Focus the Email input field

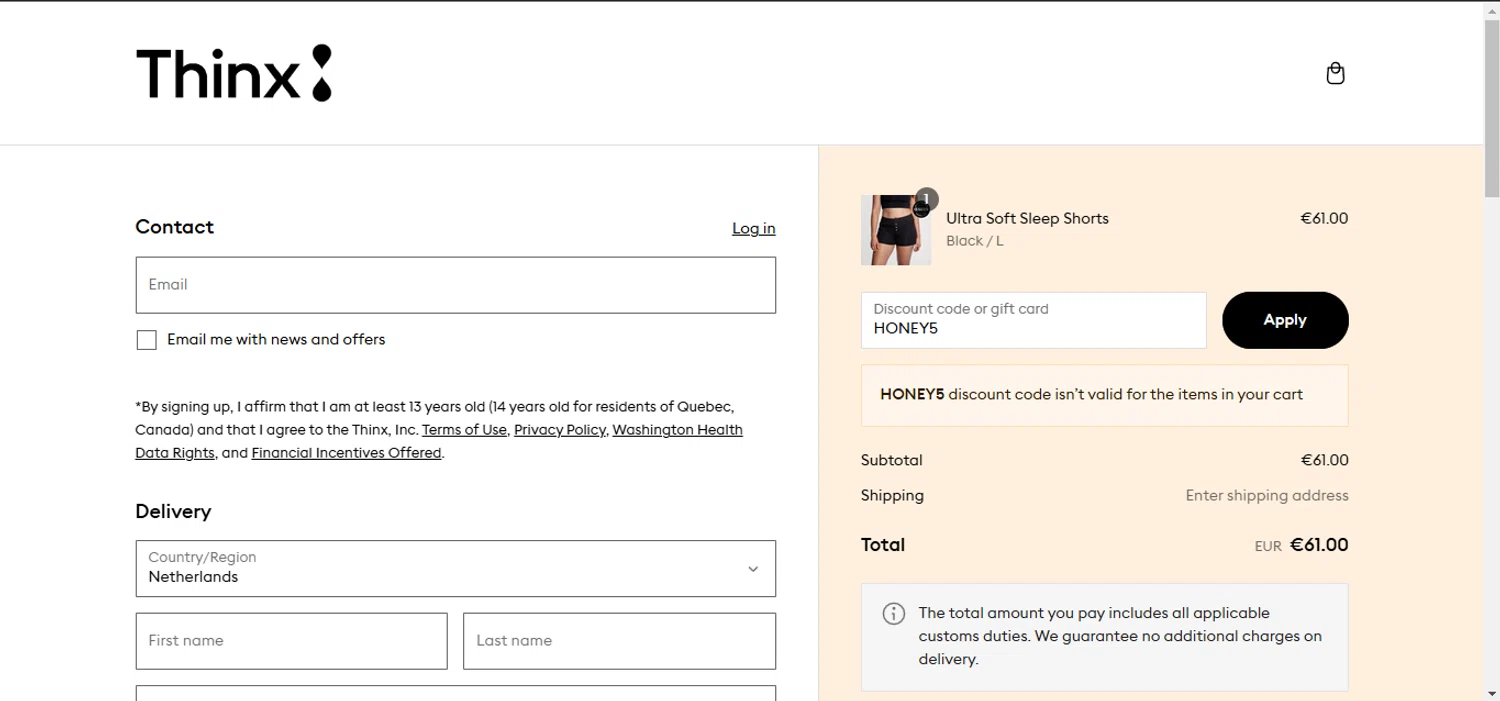point(455,285)
